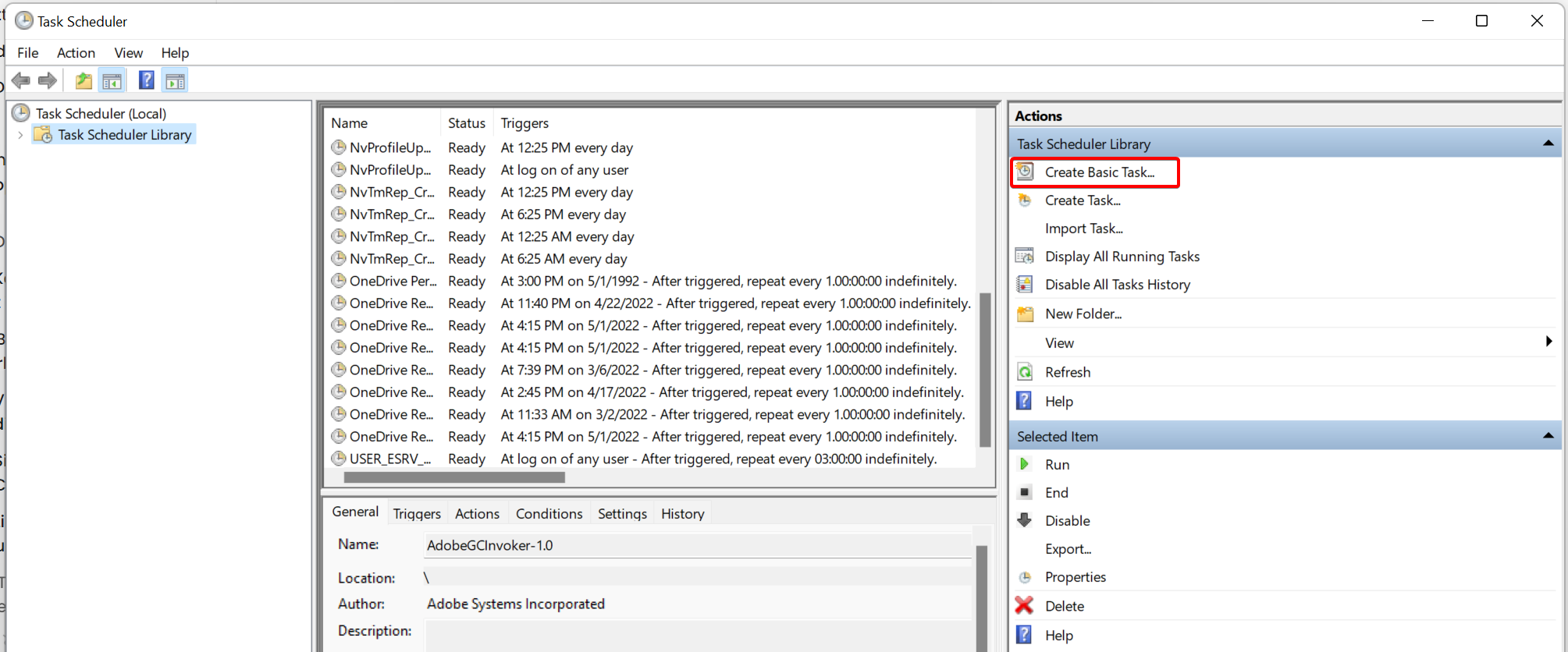
Task: Click the green Run arrow icon
Action: coord(1025,465)
